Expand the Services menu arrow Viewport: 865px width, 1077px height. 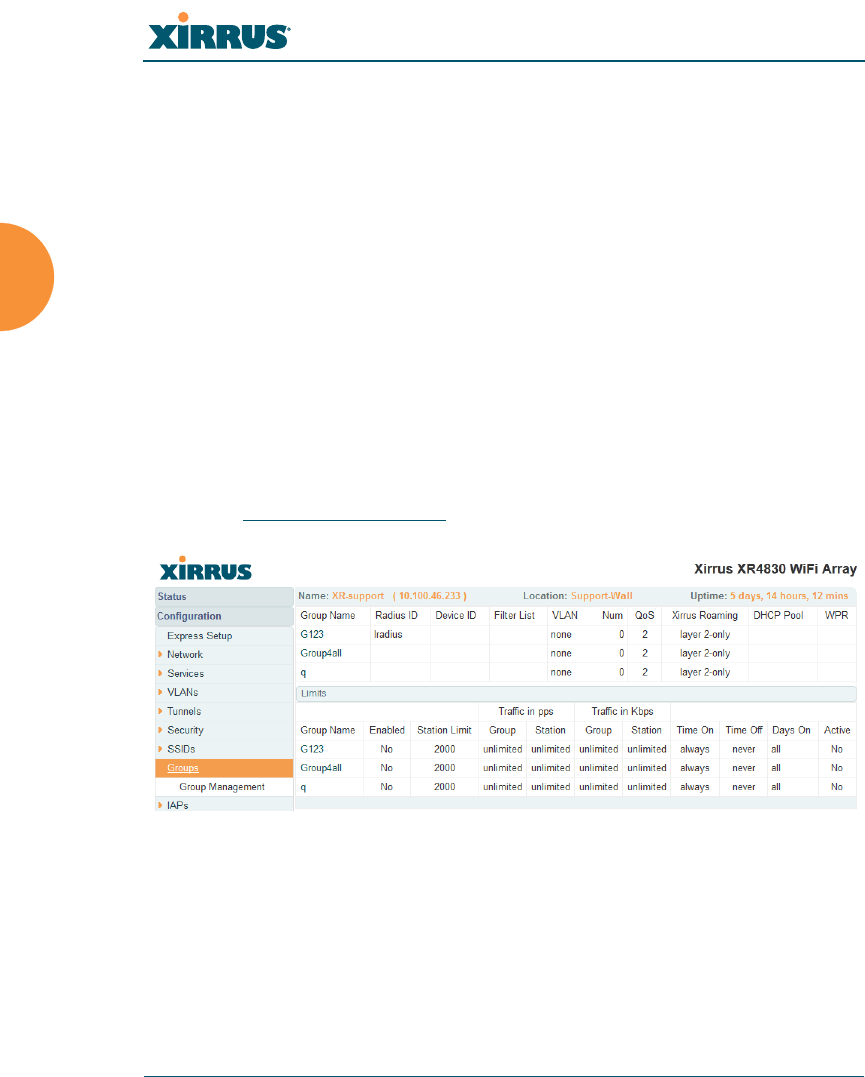tap(160, 673)
